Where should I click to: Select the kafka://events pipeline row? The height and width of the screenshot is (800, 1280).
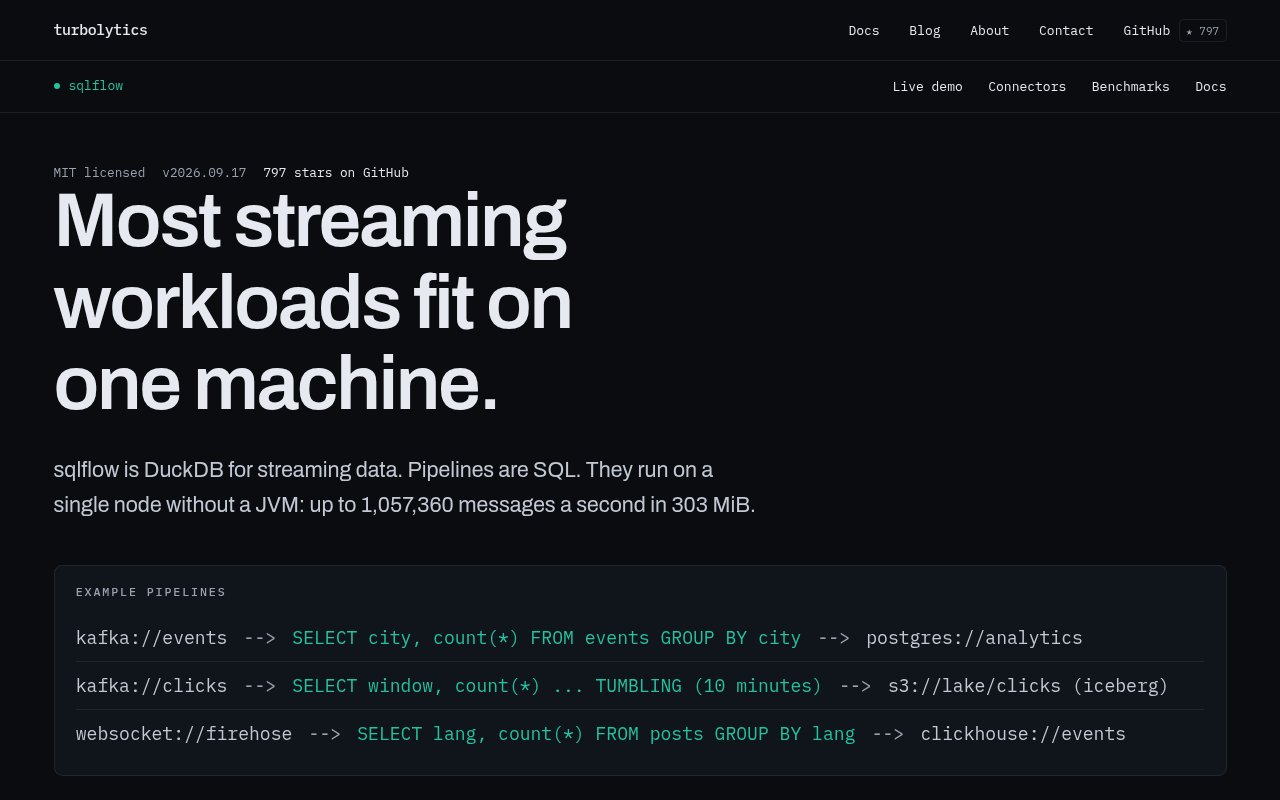(640, 638)
